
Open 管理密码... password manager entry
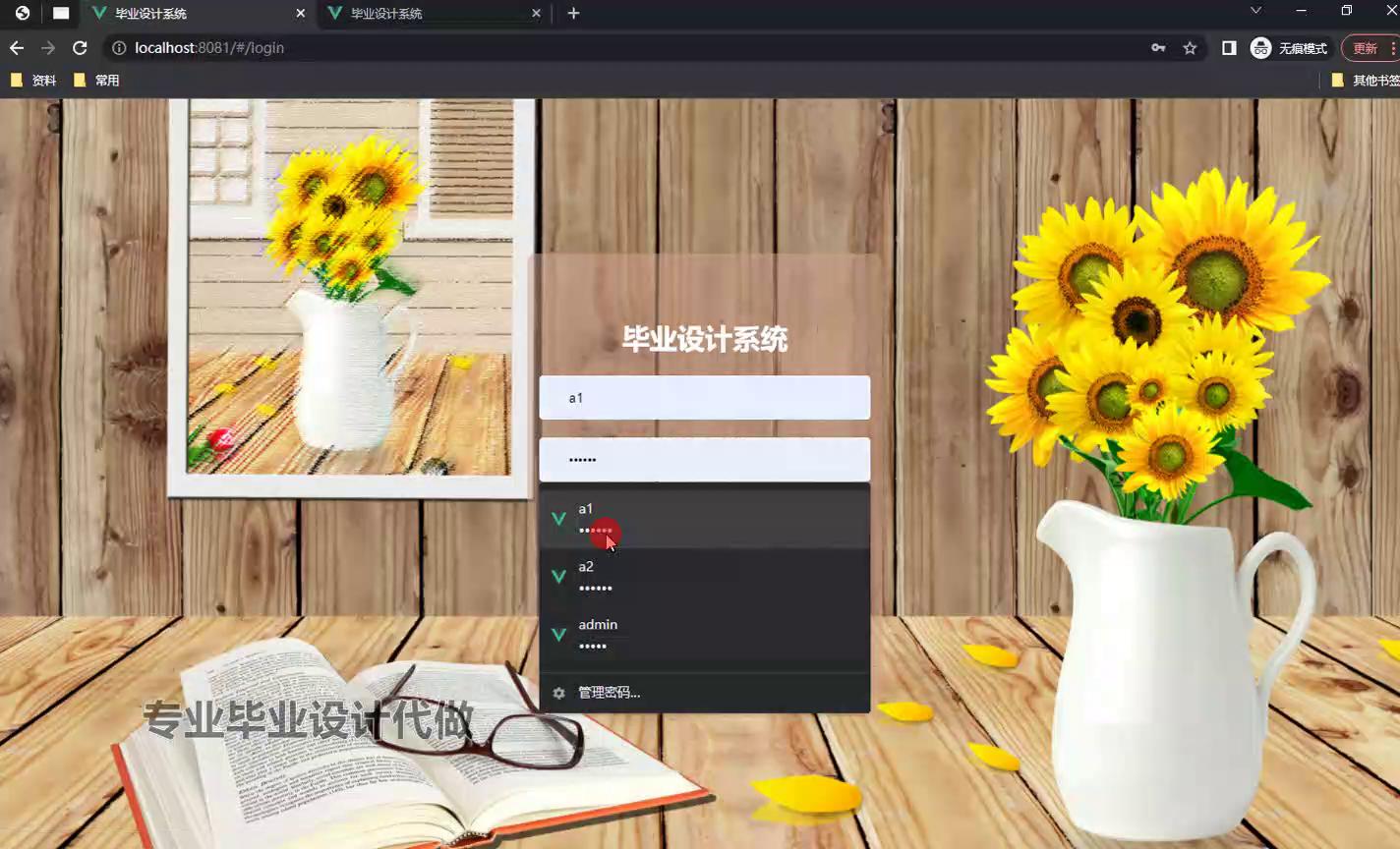[705, 693]
